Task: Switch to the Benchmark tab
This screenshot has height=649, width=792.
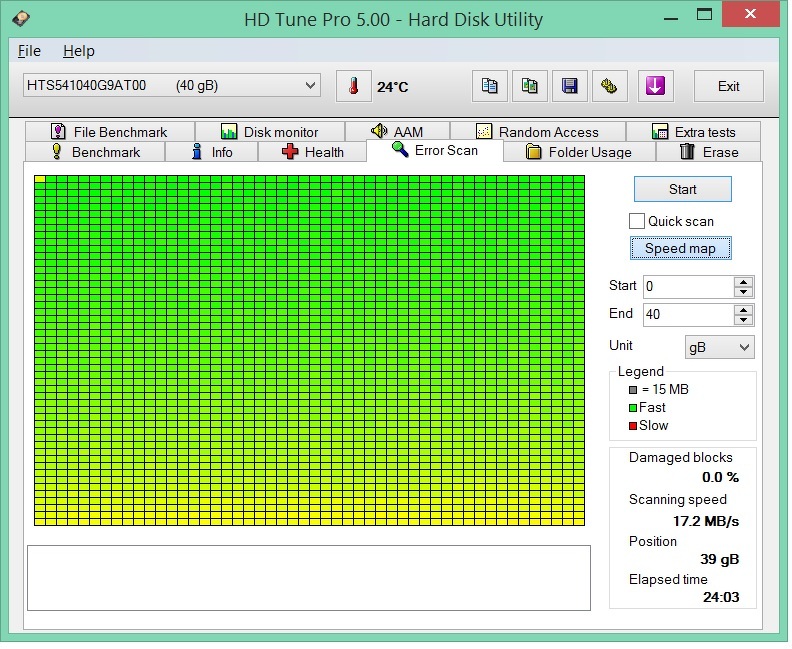Action: (x=95, y=152)
